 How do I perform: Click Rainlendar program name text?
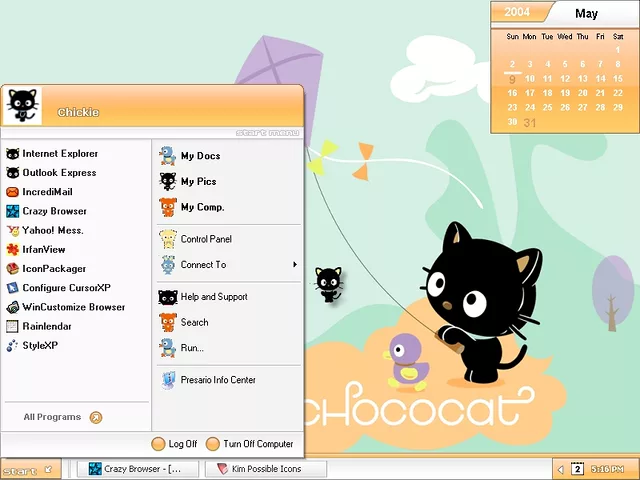(47, 326)
